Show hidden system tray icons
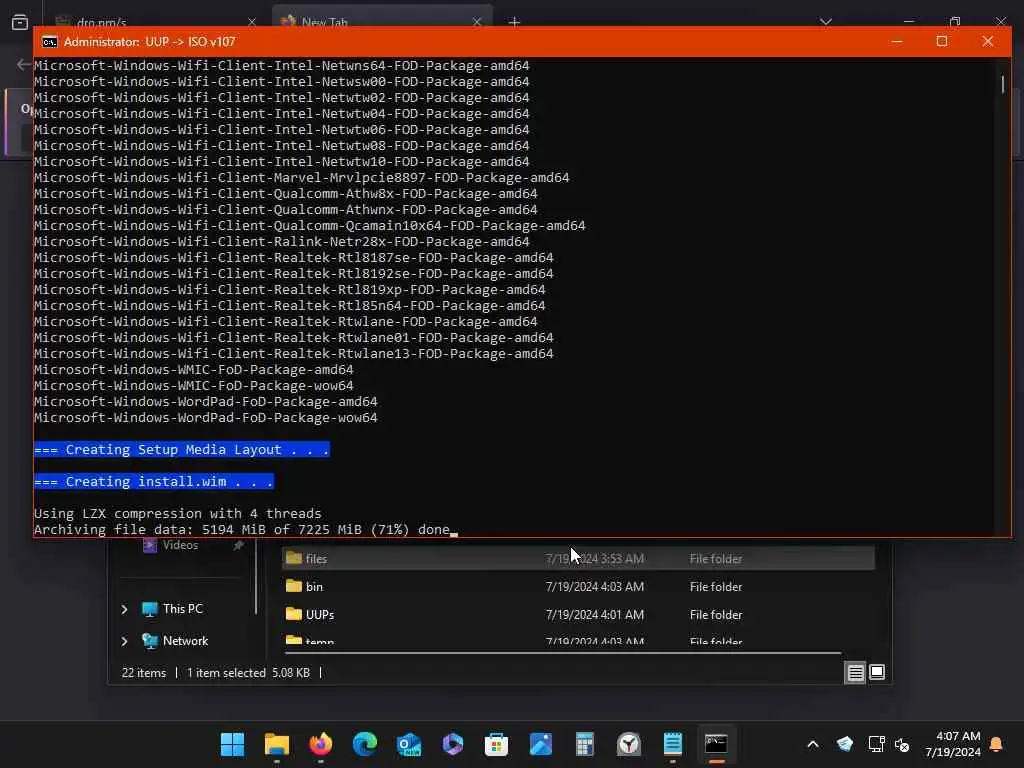The image size is (1024, 768). [813, 744]
